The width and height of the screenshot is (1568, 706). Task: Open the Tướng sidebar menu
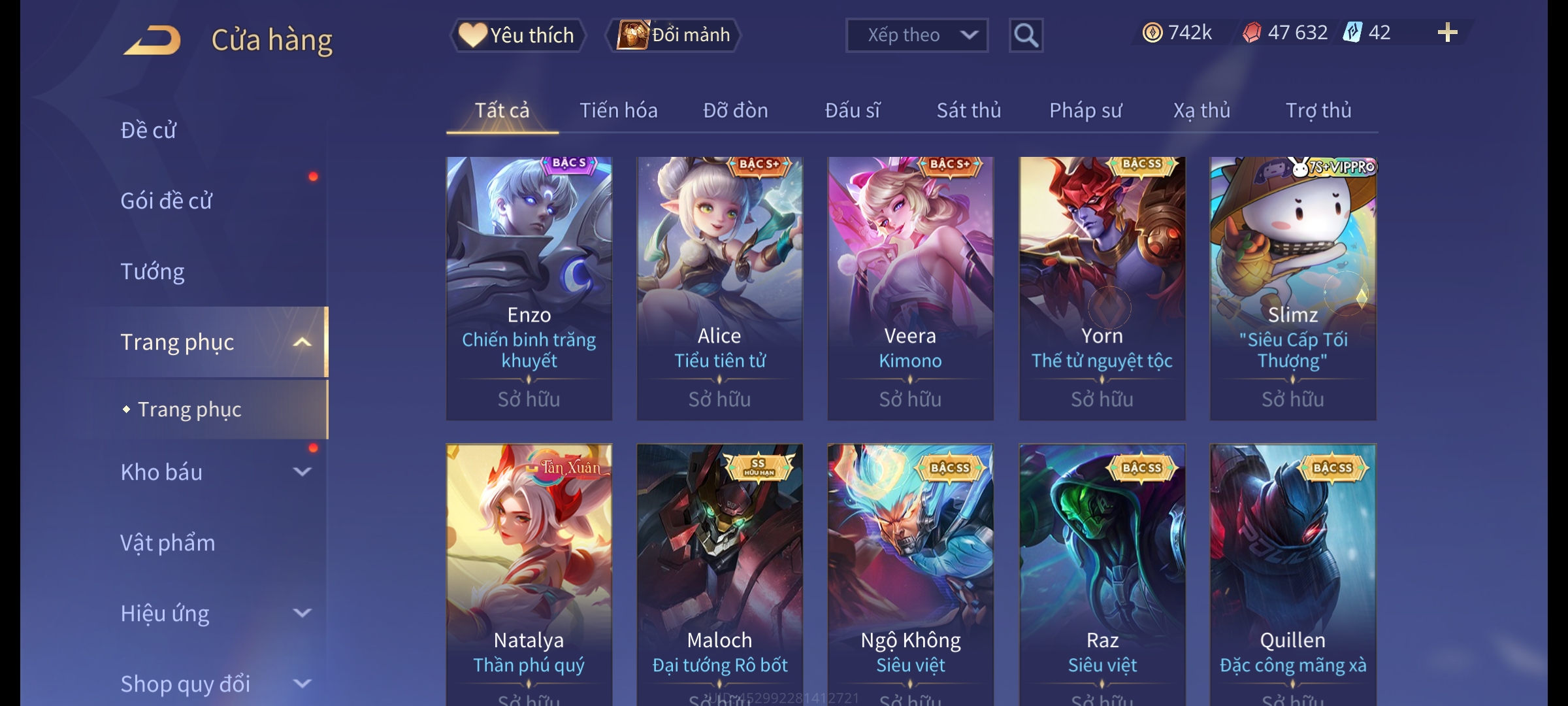pyautogui.click(x=152, y=271)
